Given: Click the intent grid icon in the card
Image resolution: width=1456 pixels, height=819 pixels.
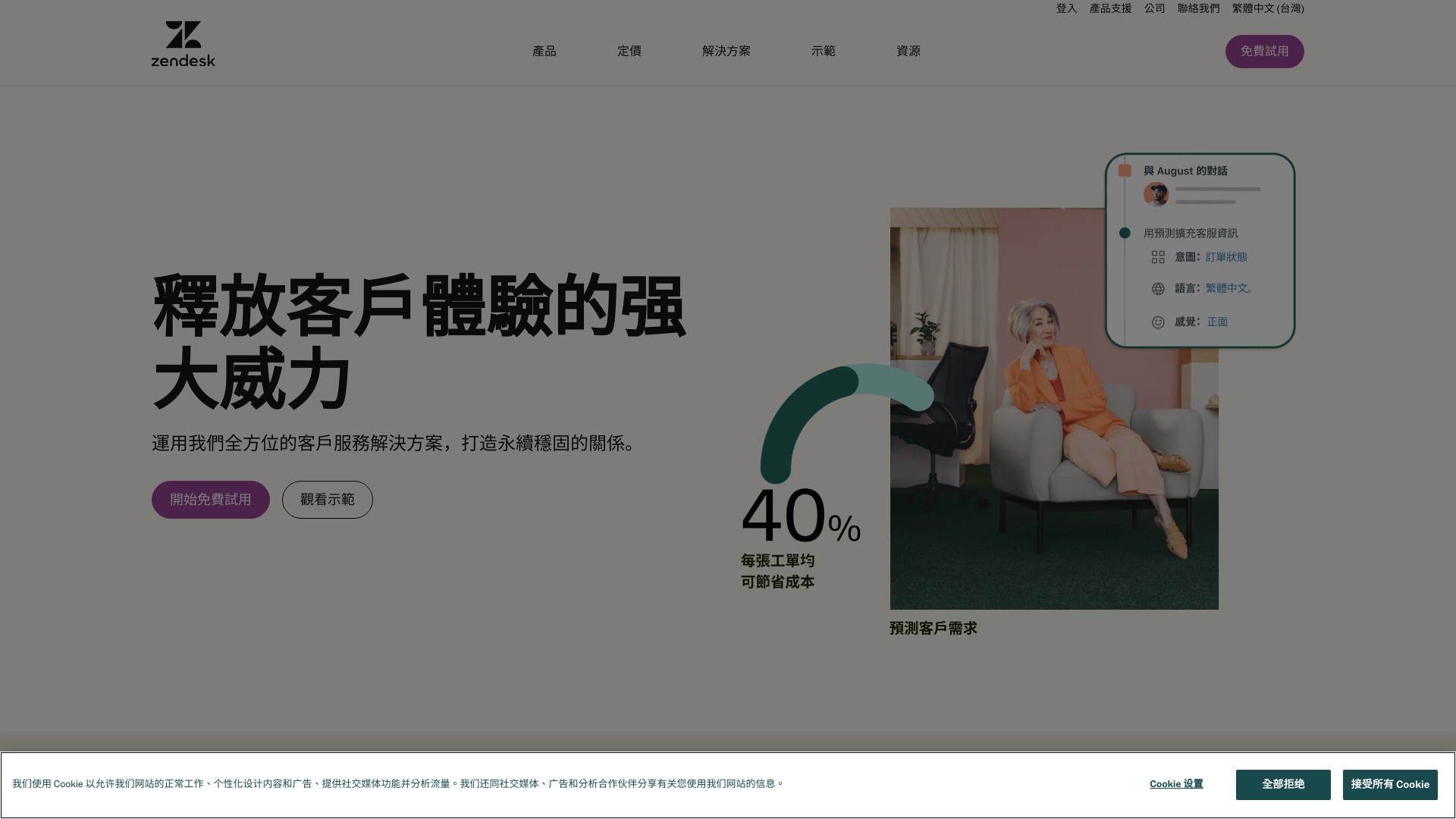Looking at the screenshot, I should coord(1158,257).
